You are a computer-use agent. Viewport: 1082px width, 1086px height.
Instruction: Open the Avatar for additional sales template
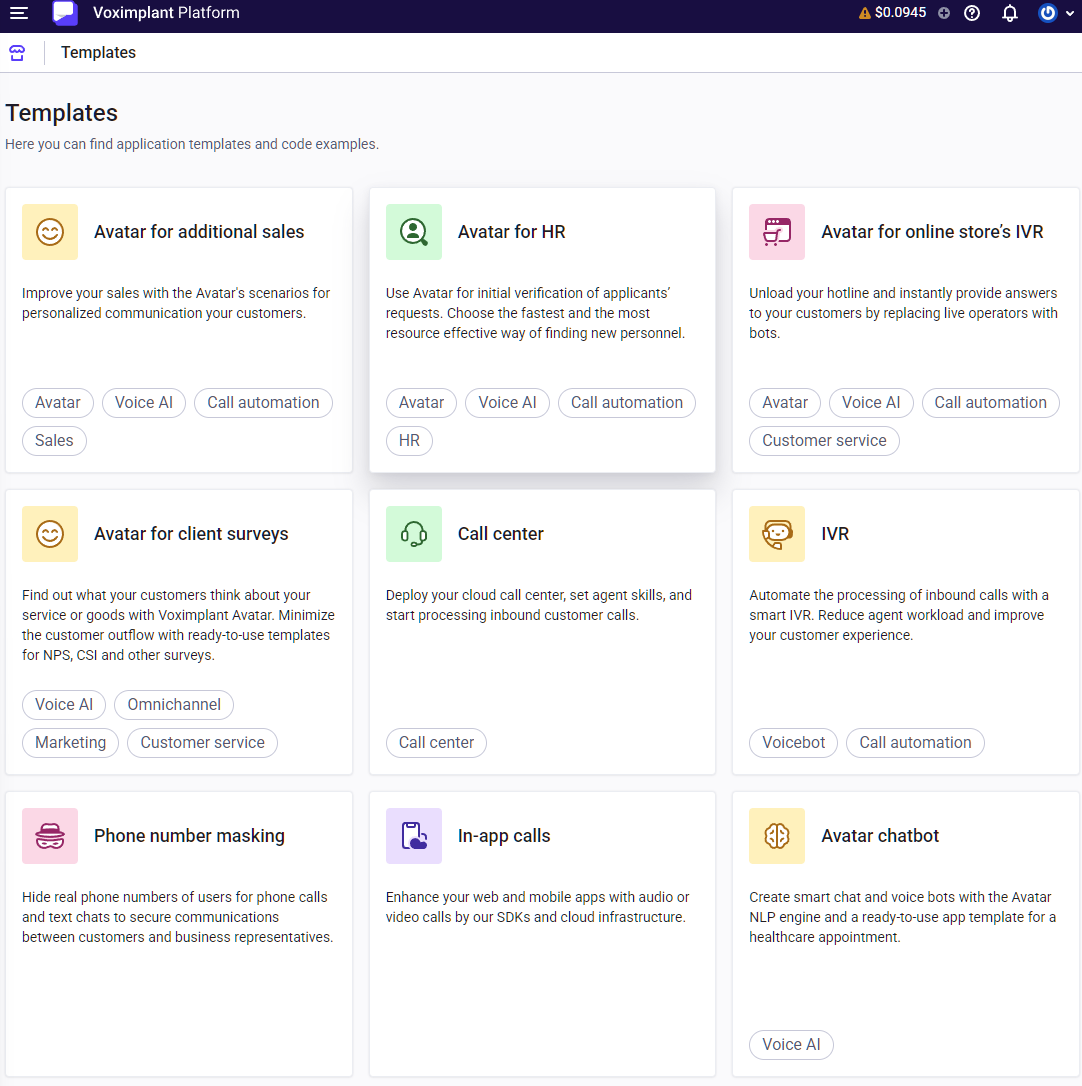pyautogui.click(x=199, y=232)
